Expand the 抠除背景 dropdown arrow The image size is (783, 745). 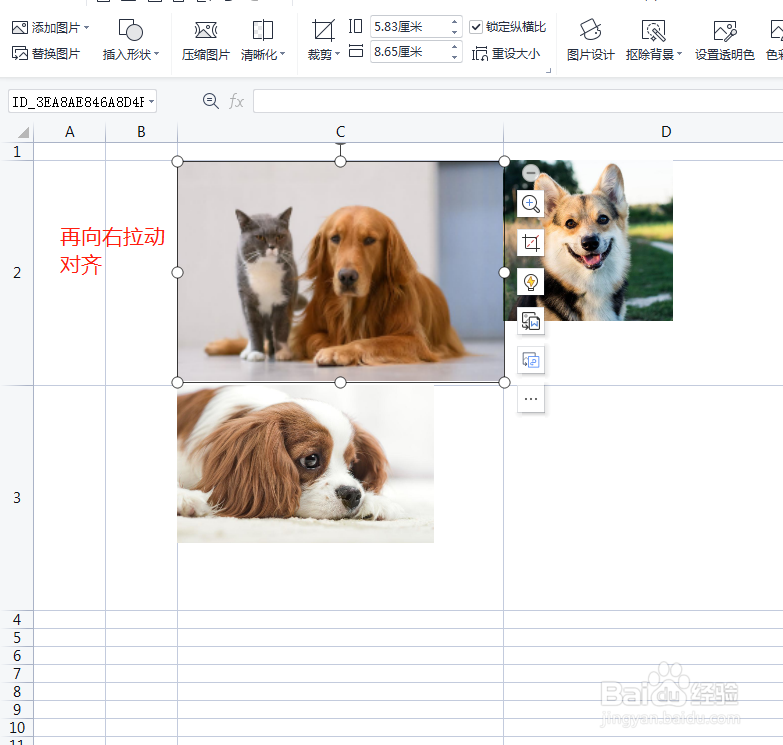(x=679, y=54)
